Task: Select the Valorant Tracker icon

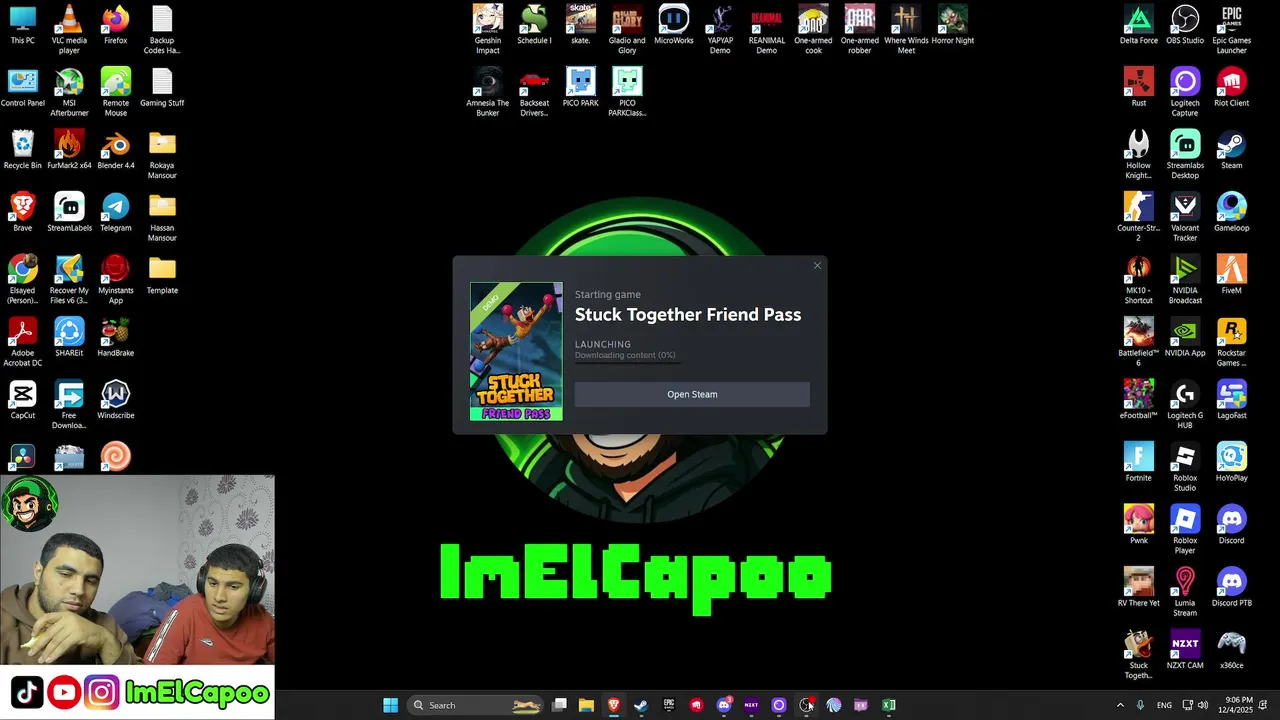Action: 1185,217
